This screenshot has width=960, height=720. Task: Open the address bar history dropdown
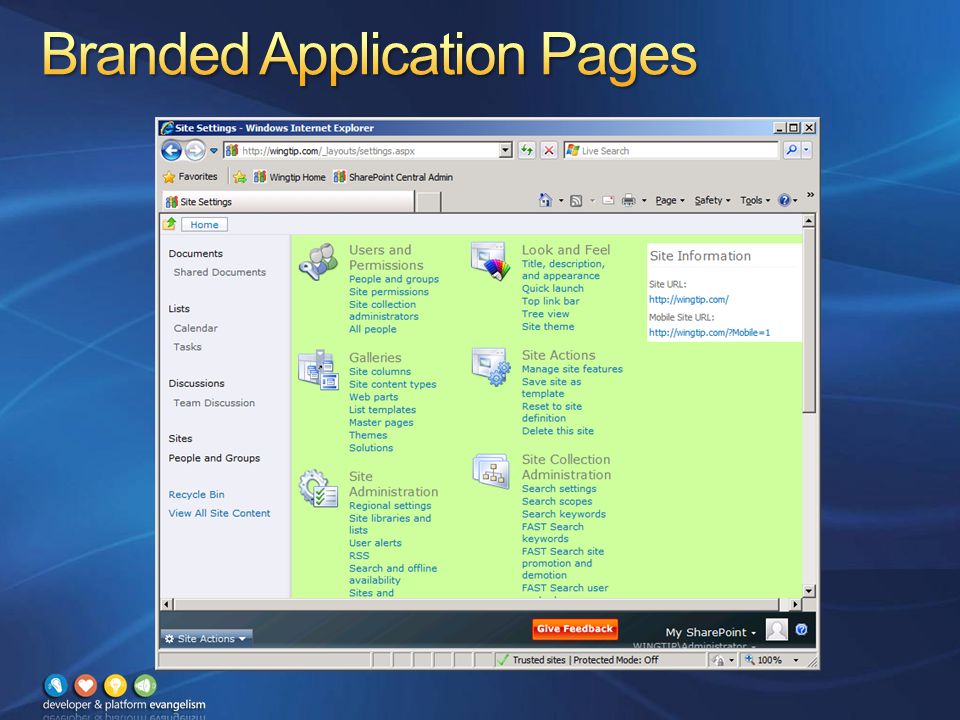(x=506, y=150)
